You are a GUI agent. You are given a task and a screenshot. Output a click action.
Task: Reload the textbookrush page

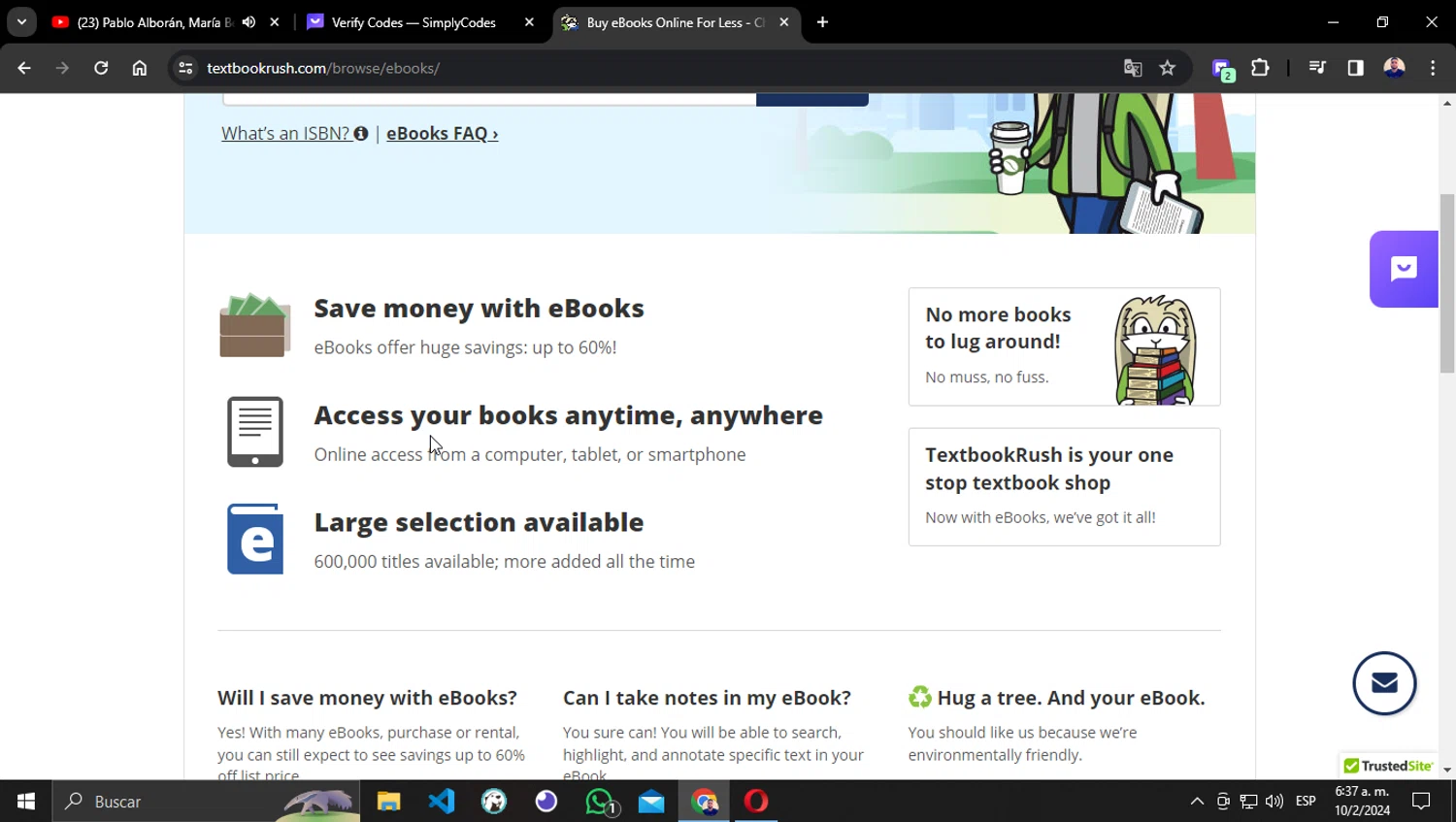[101, 68]
